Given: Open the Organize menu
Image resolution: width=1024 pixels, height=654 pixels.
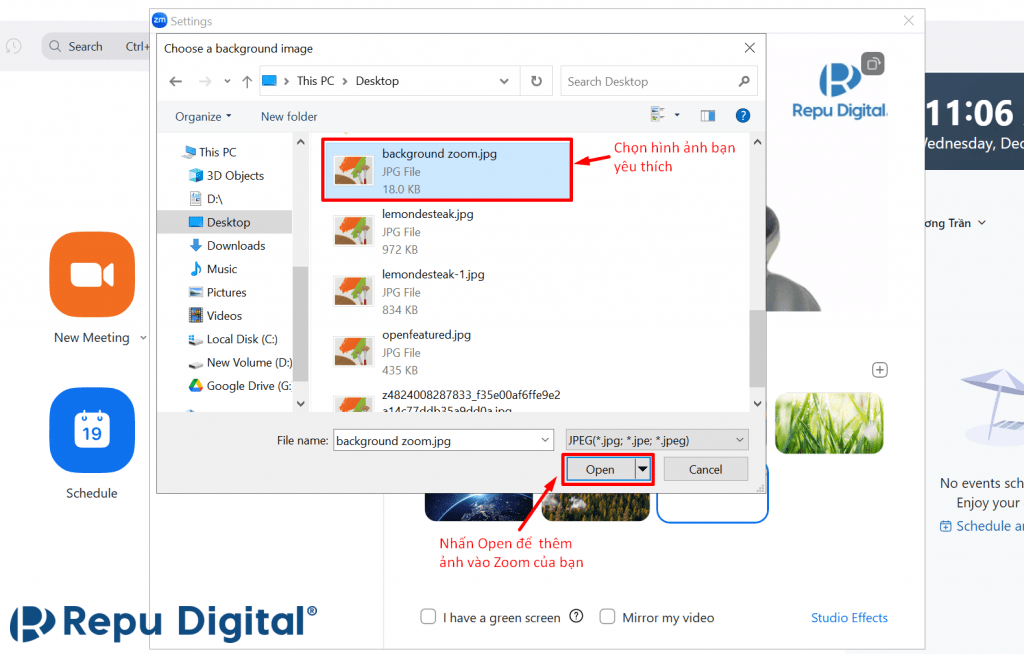Looking at the screenshot, I should click(202, 116).
